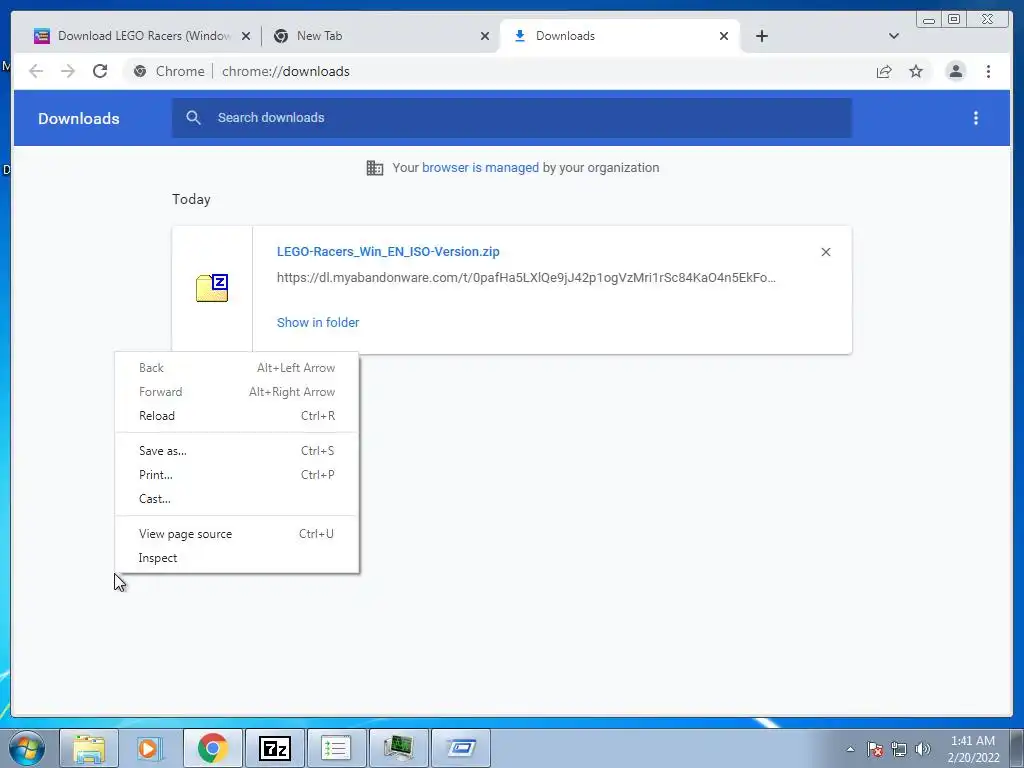Click the Downloads page title
Image resolution: width=1024 pixels, height=768 pixels.
pyautogui.click(x=78, y=118)
